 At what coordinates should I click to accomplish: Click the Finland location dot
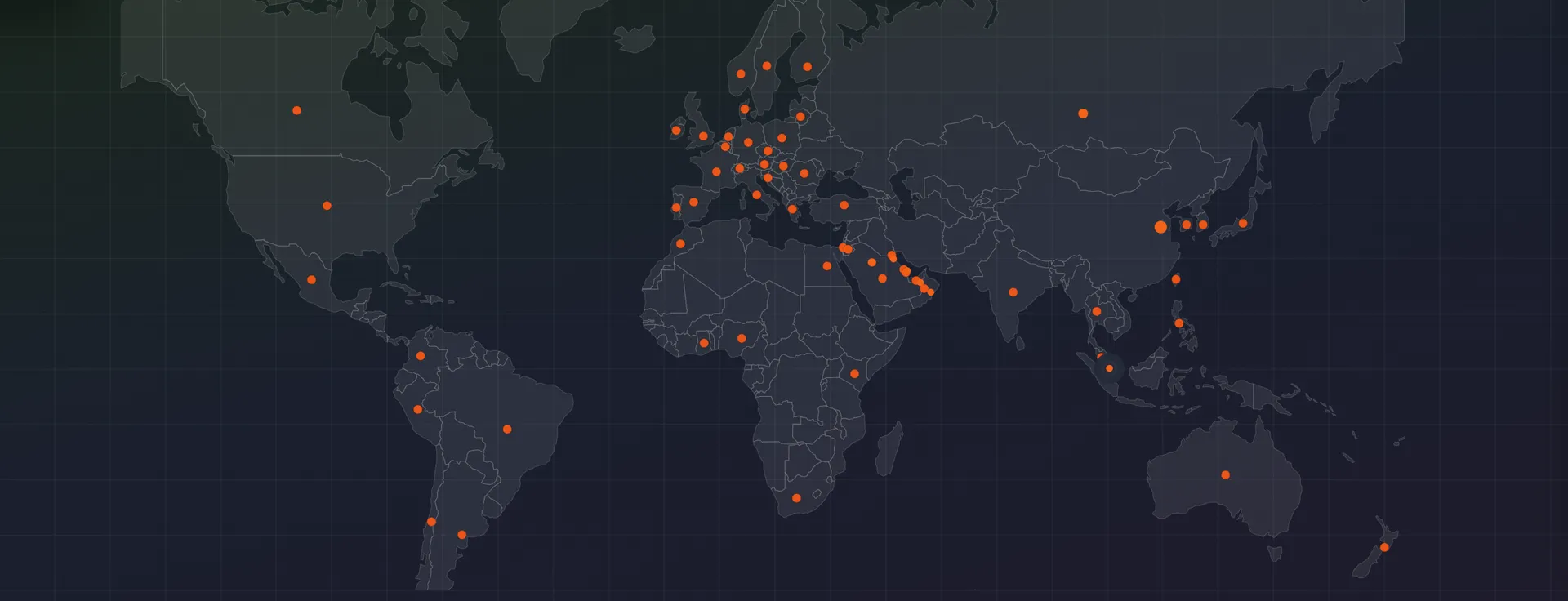(x=808, y=67)
